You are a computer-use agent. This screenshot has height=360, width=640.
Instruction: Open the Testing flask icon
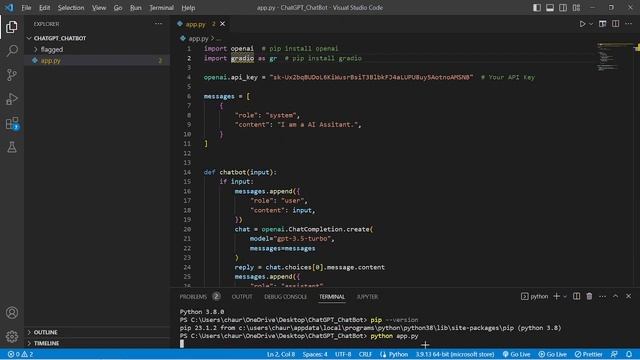[x=12, y=147]
